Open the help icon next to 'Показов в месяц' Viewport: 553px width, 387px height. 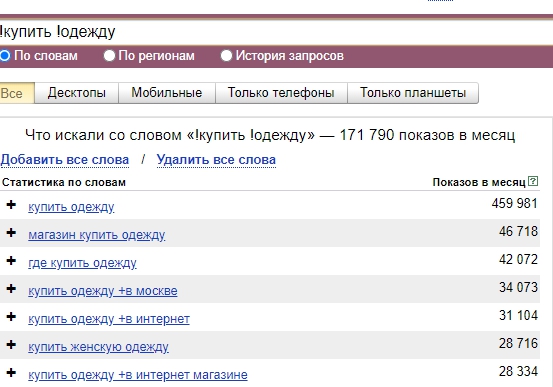tap(533, 181)
